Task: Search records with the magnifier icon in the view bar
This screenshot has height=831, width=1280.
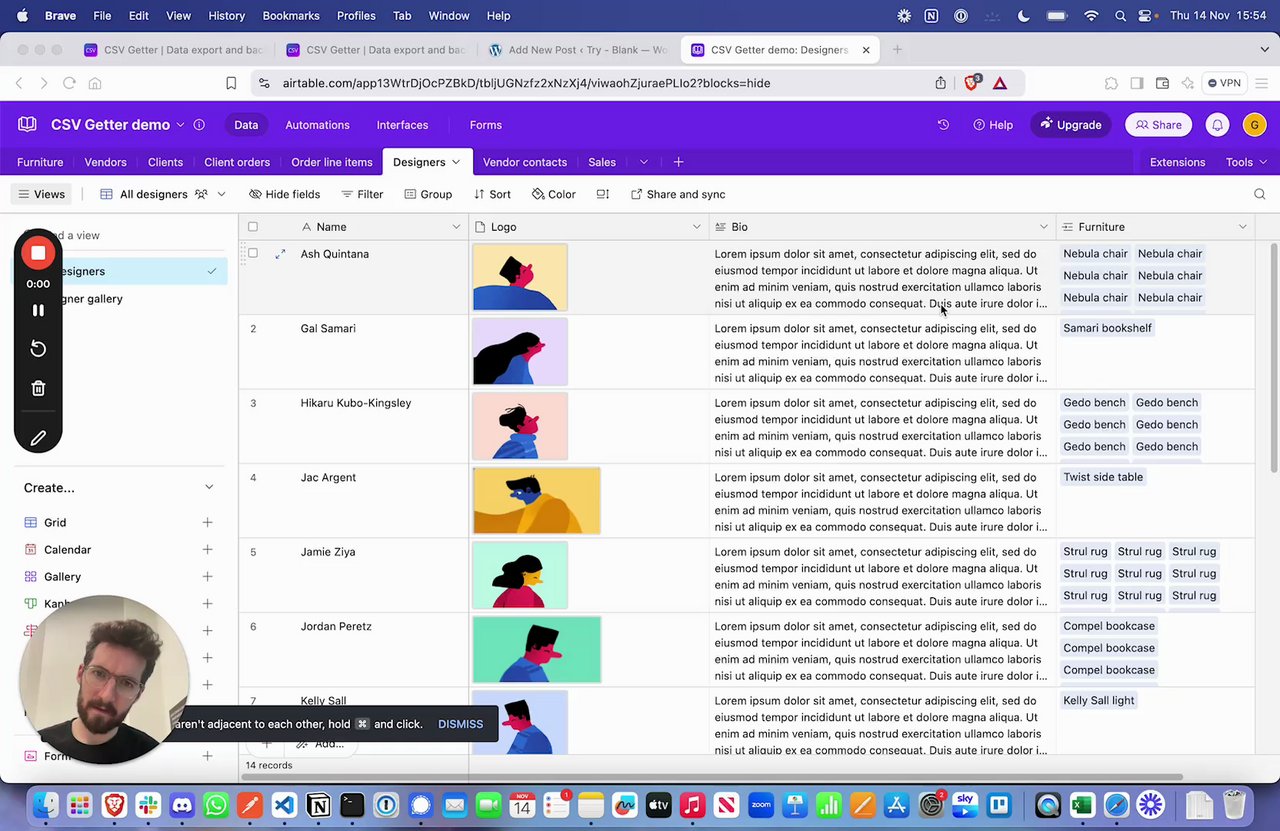Action: point(1260,194)
